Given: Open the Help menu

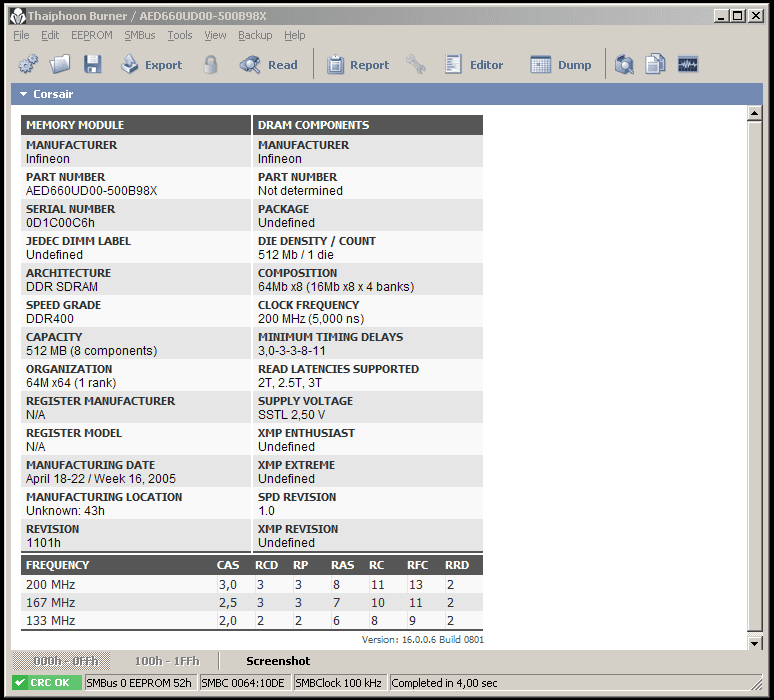Looking at the screenshot, I should point(295,36).
